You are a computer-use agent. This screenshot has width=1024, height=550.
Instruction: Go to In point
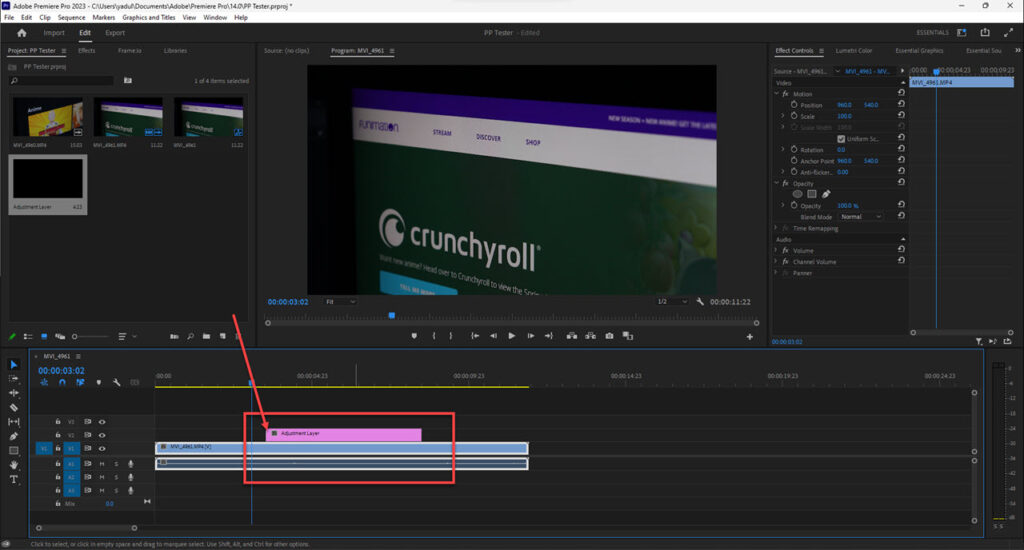[x=475, y=336]
